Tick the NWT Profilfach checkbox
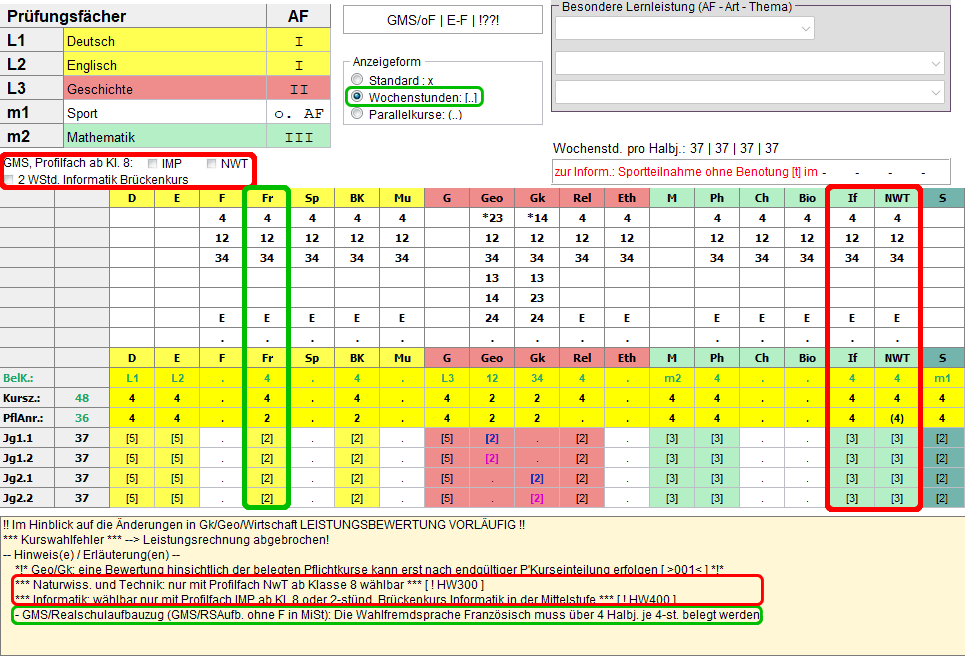The image size is (965, 656). [x=212, y=163]
